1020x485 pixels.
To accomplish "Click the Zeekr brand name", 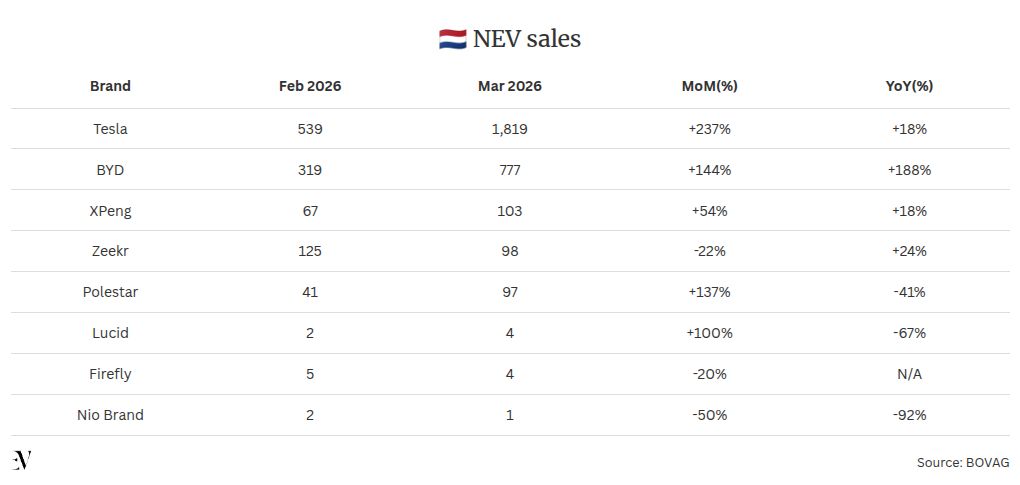I will pyautogui.click(x=110, y=251).
